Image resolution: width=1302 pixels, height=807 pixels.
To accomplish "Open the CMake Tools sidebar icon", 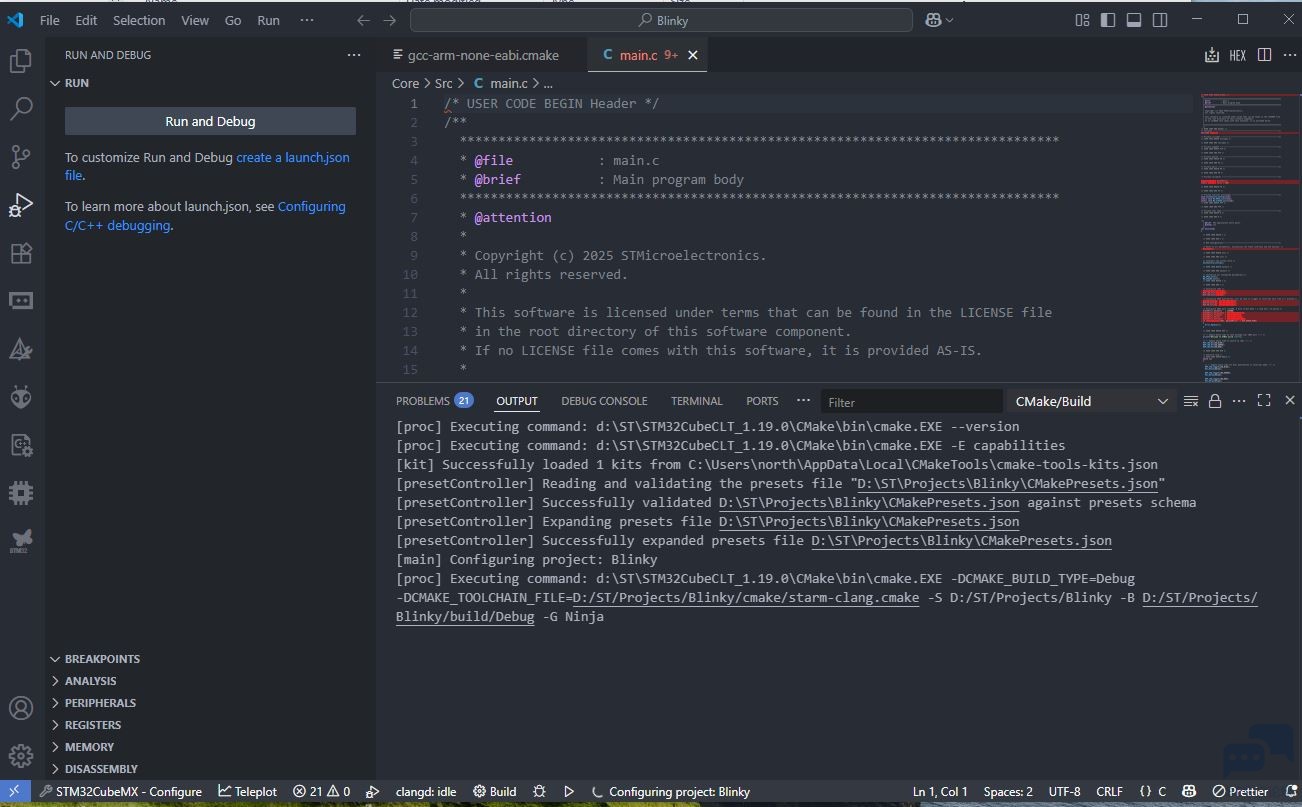I will [x=21, y=349].
